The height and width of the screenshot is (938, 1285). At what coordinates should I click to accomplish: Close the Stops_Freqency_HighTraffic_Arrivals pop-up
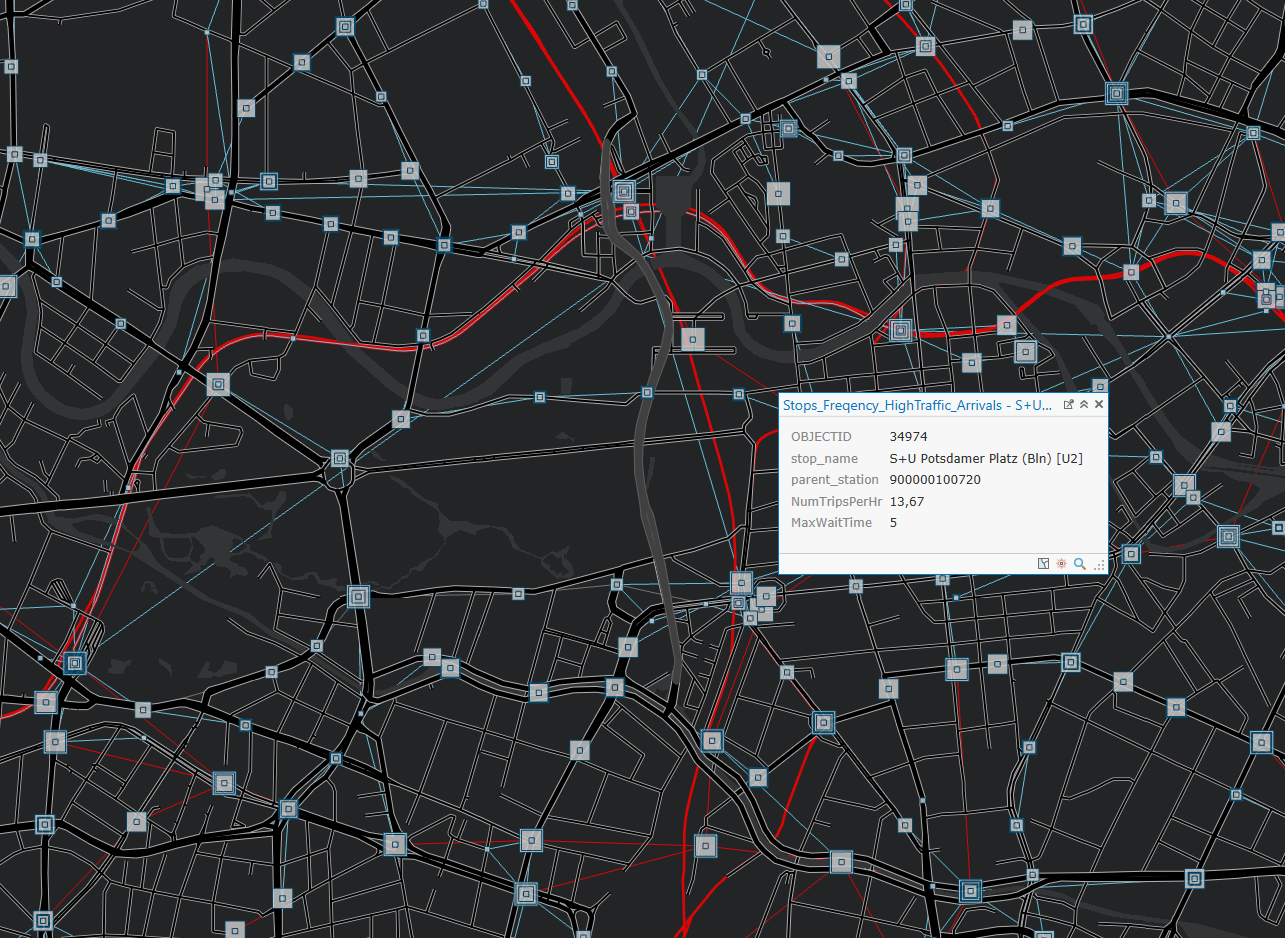(1099, 404)
